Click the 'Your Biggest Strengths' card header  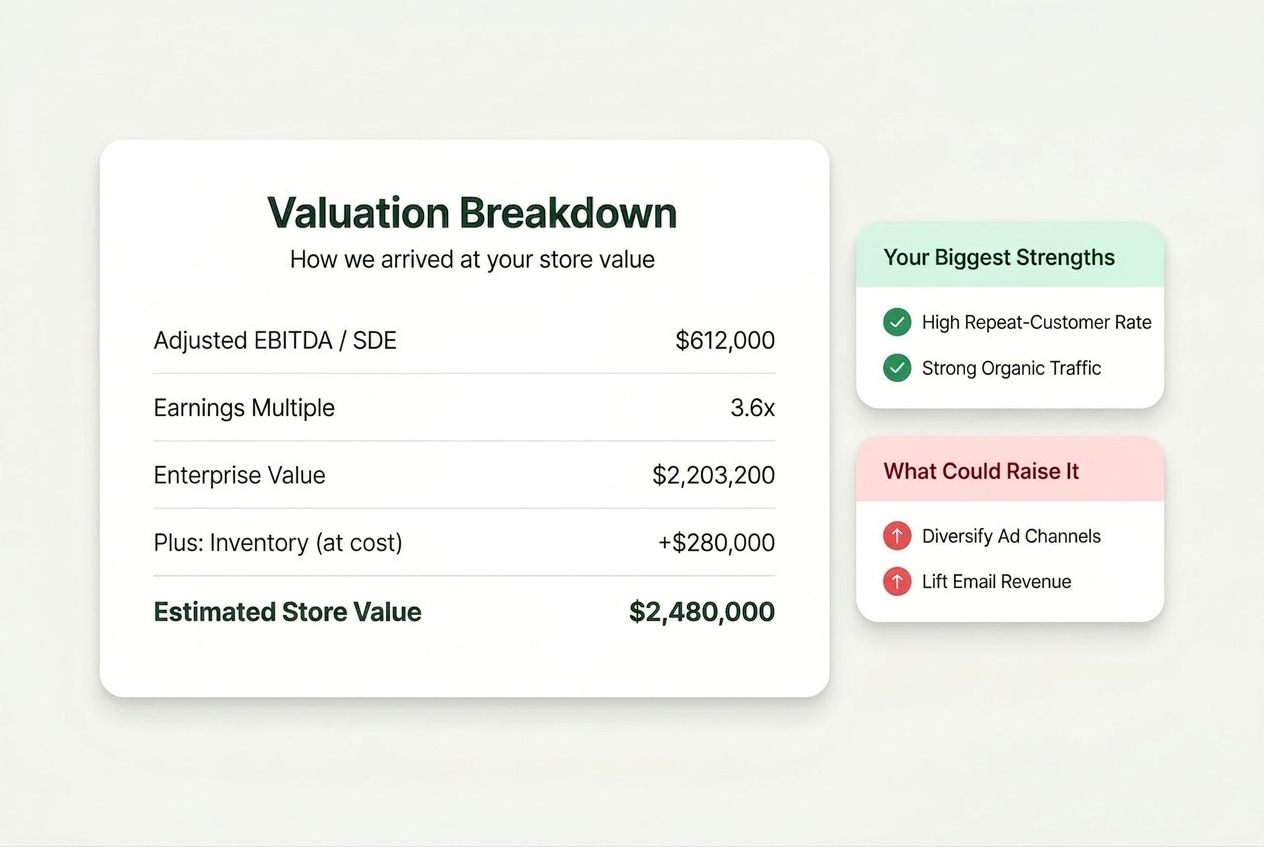coord(1010,255)
